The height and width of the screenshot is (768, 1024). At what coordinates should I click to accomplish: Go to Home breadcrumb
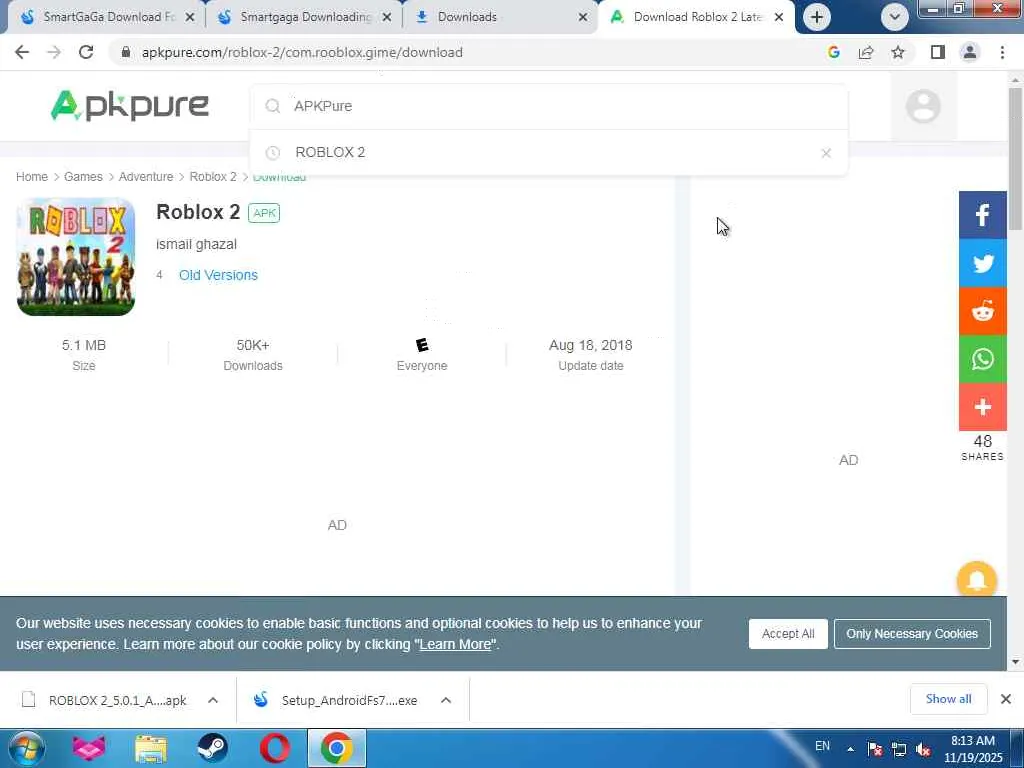pyautogui.click(x=31, y=177)
